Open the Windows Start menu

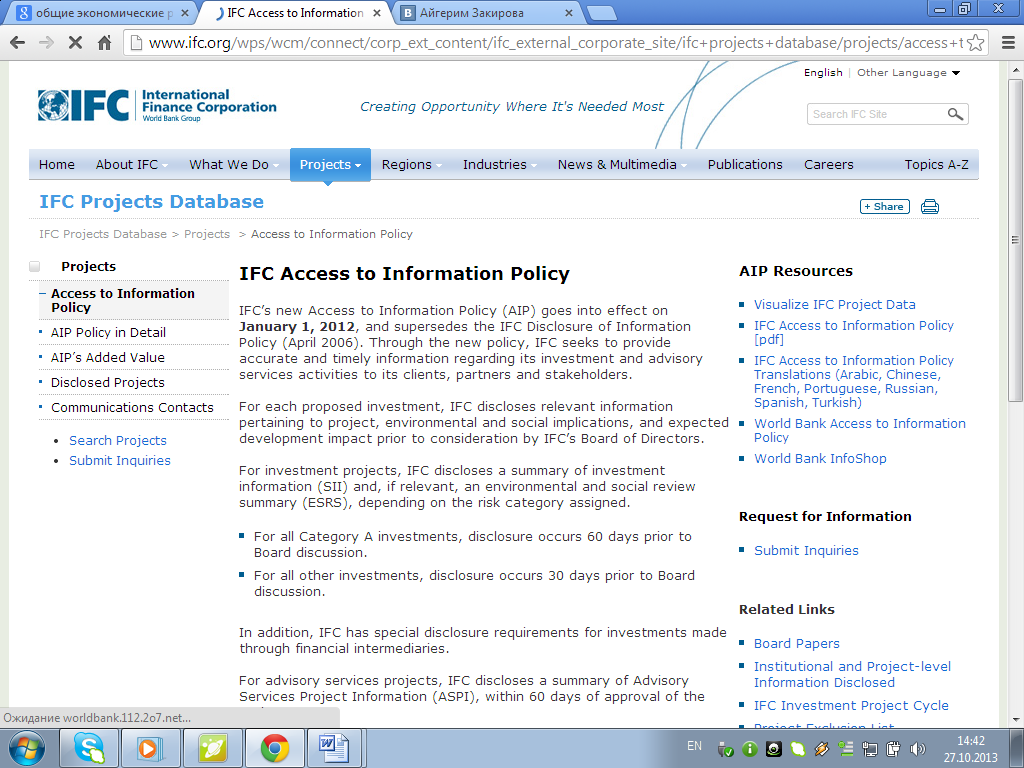click(x=26, y=748)
